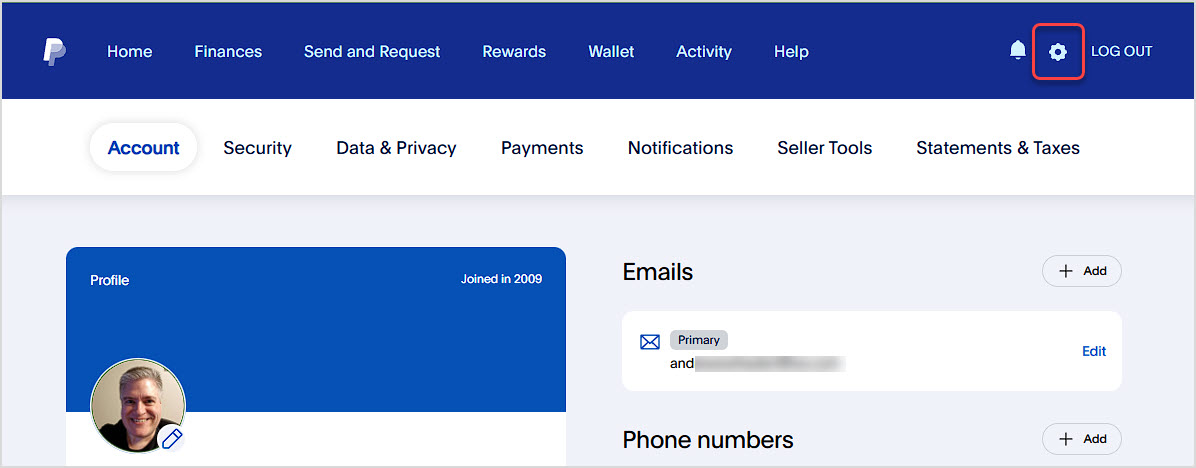The width and height of the screenshot is (1196, 468).
Task: Click the PayPal logo icon
Action: coord(54,52)
